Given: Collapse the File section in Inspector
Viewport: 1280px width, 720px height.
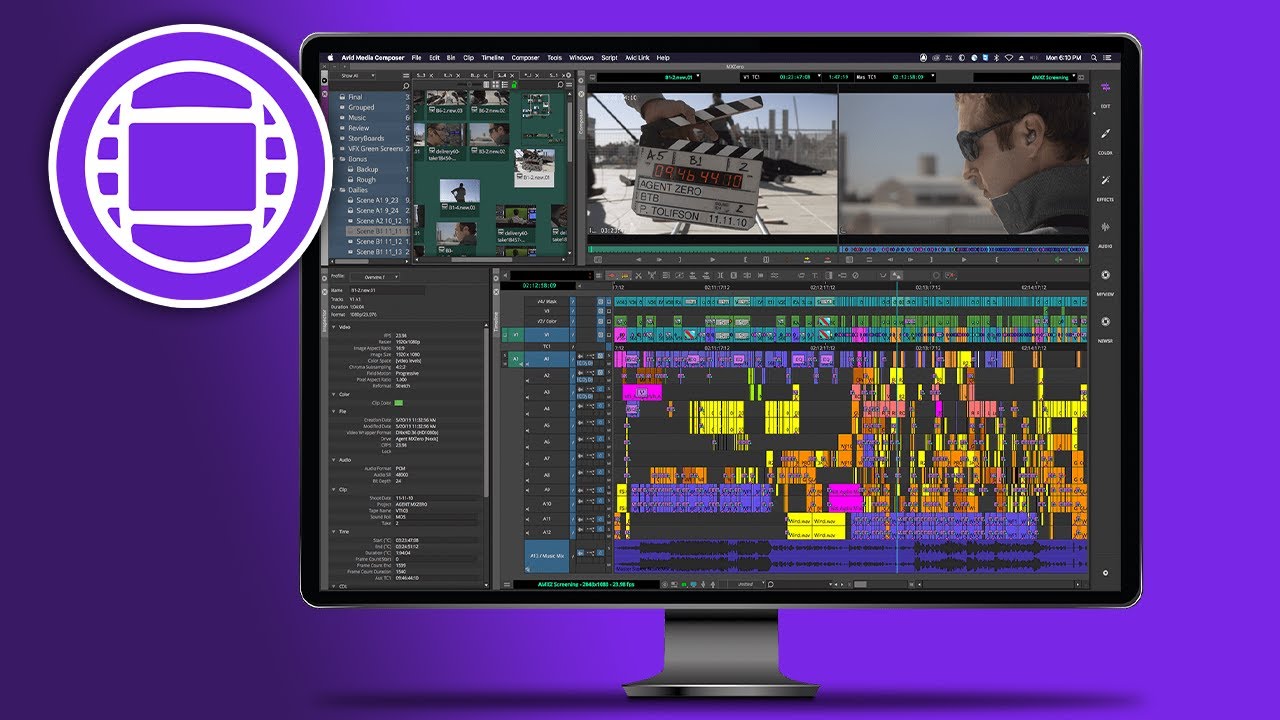Looking at the screenshot, I should (x=333, y=411).
